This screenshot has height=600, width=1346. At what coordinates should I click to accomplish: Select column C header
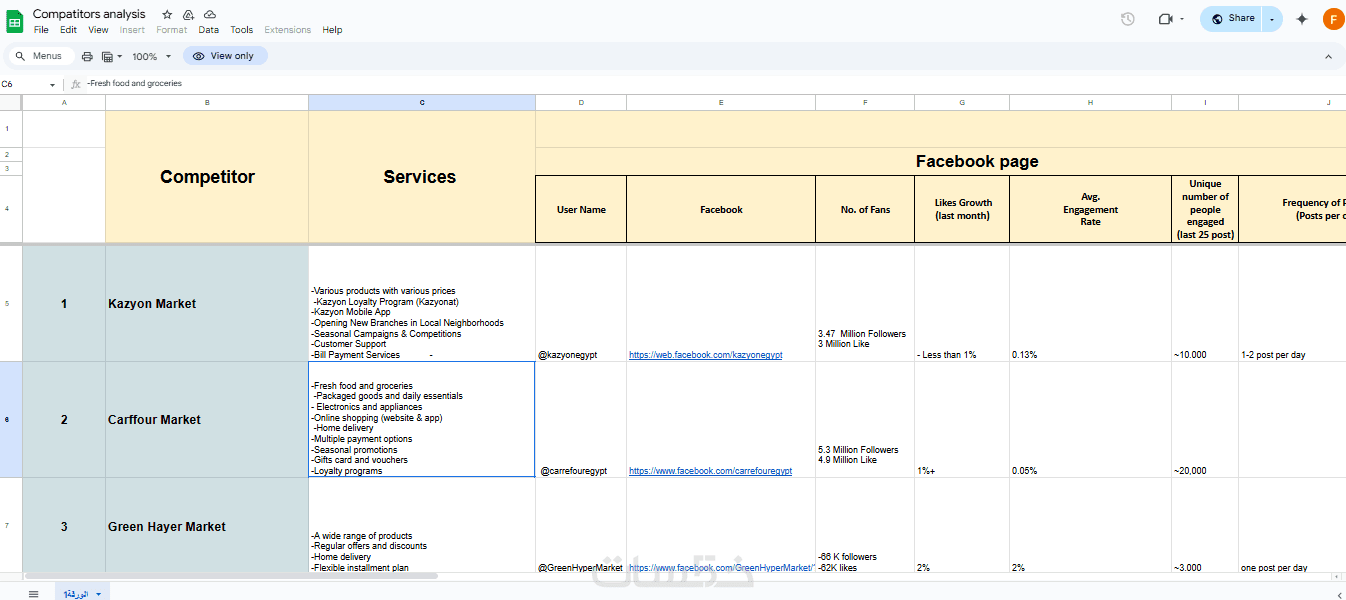(x=422, y=102)
